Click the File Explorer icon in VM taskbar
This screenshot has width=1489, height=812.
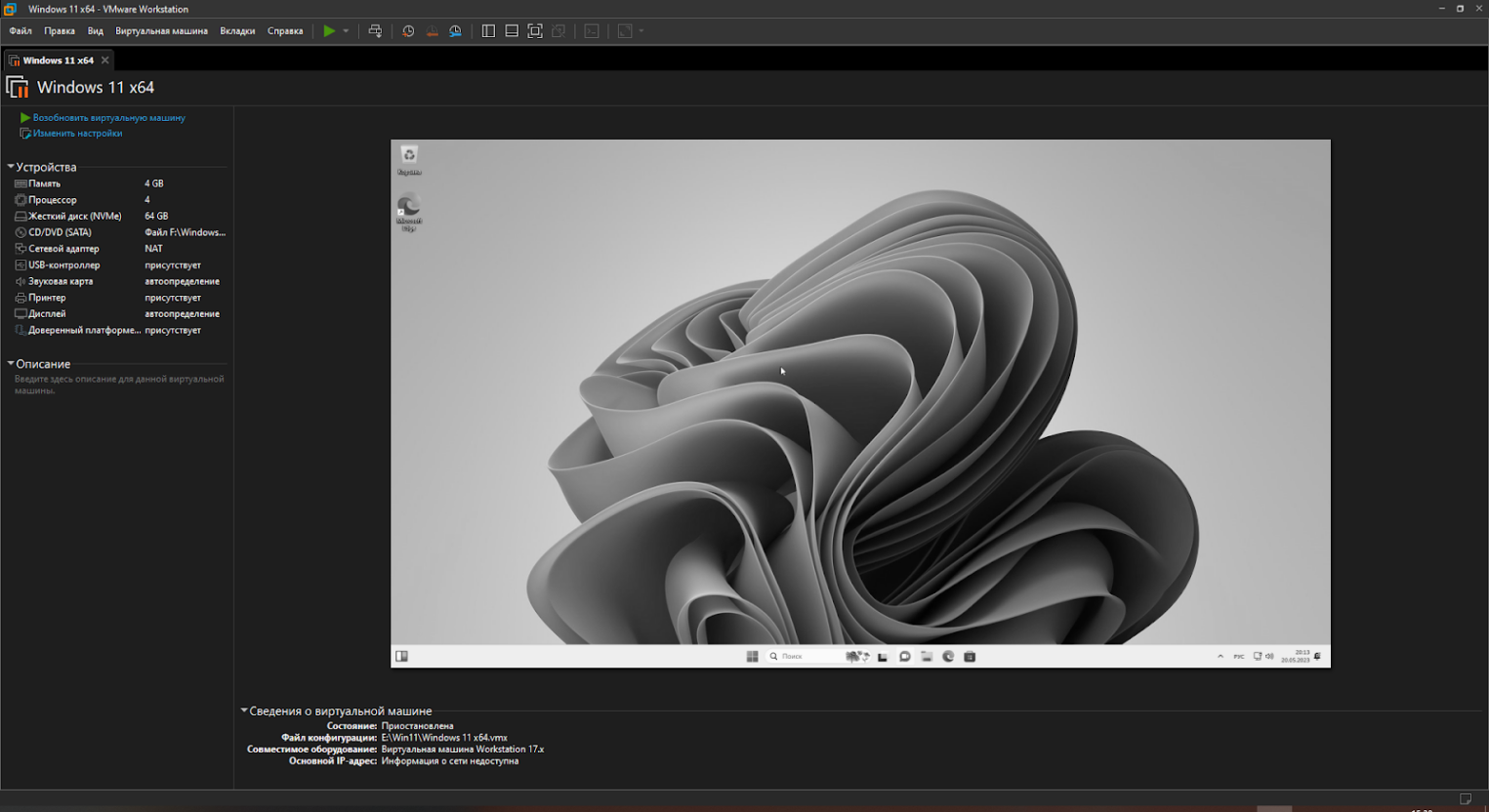click(x=927, y=657)
